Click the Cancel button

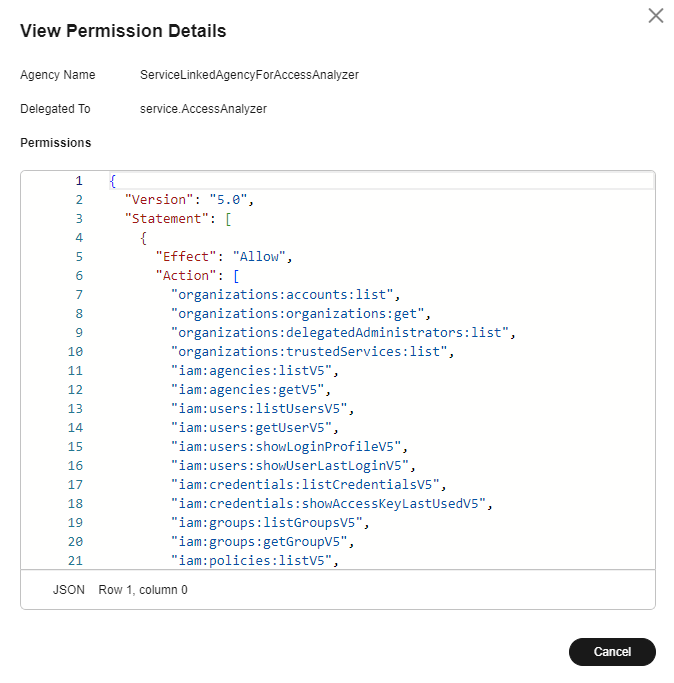[612, 652]
